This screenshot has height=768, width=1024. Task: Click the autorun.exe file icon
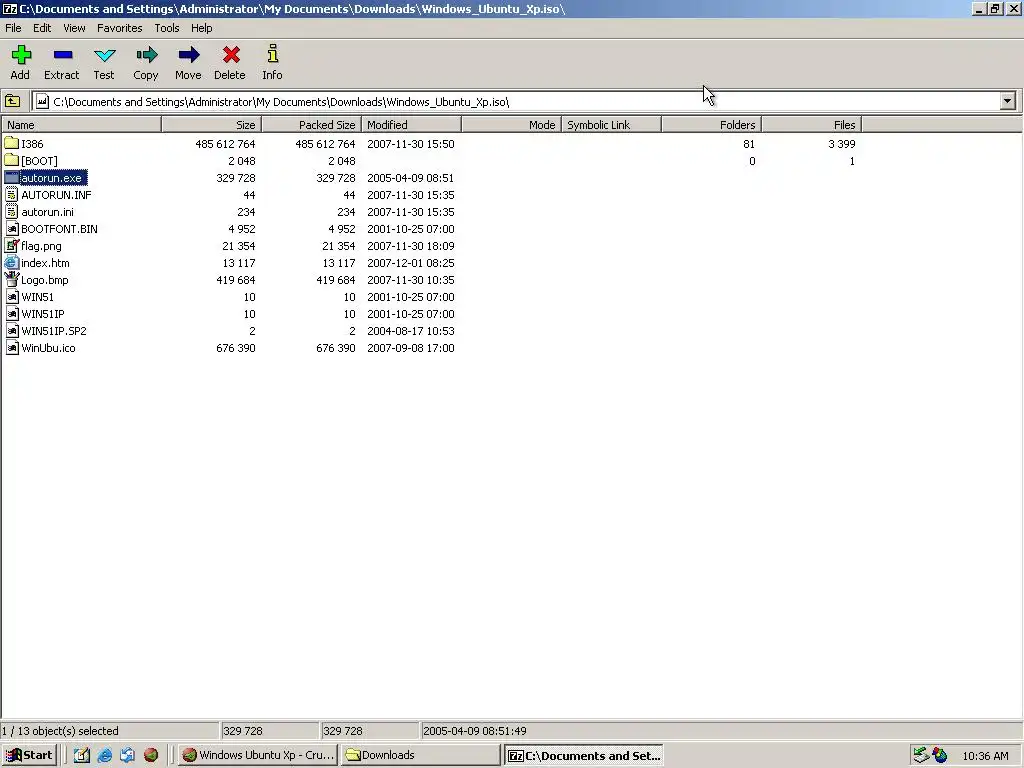click(x=11, y=178)
